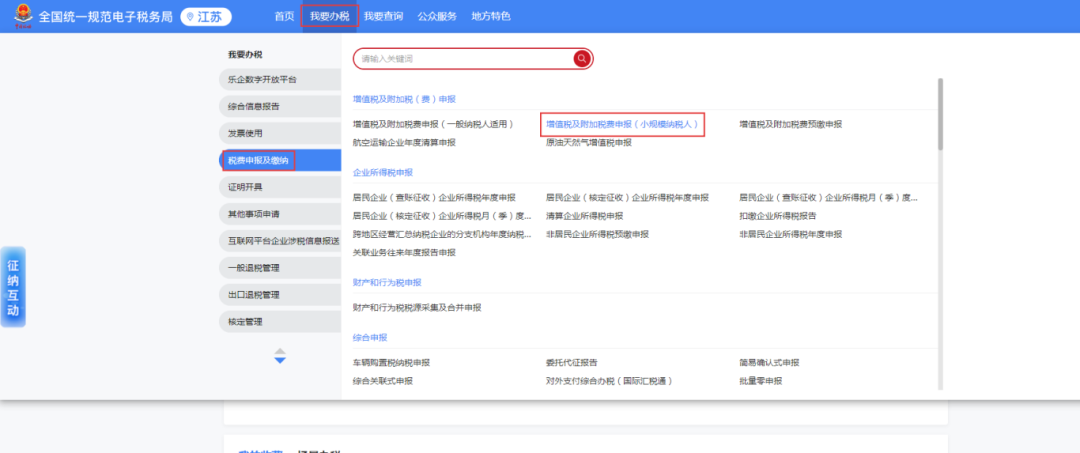Click the blue down arrow under sidebar

280,359
